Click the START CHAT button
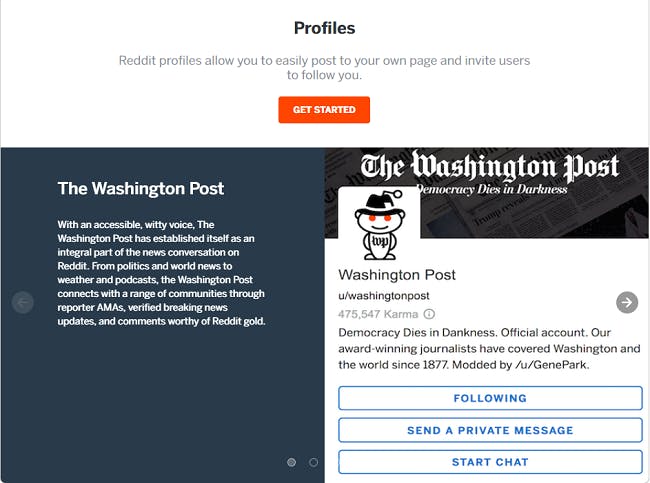 click(x=490, y=462)
